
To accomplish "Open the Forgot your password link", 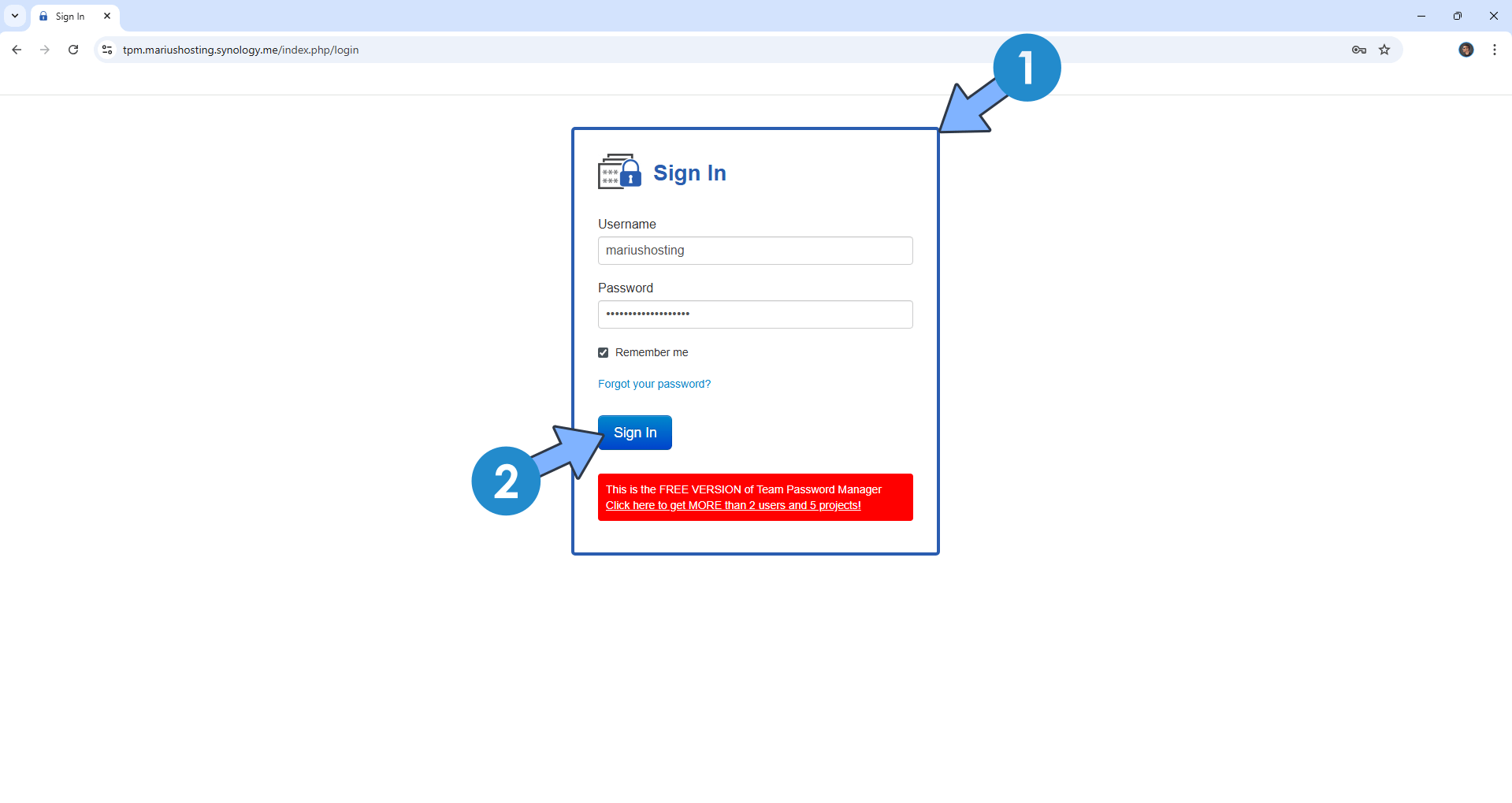I will (654, 384).
